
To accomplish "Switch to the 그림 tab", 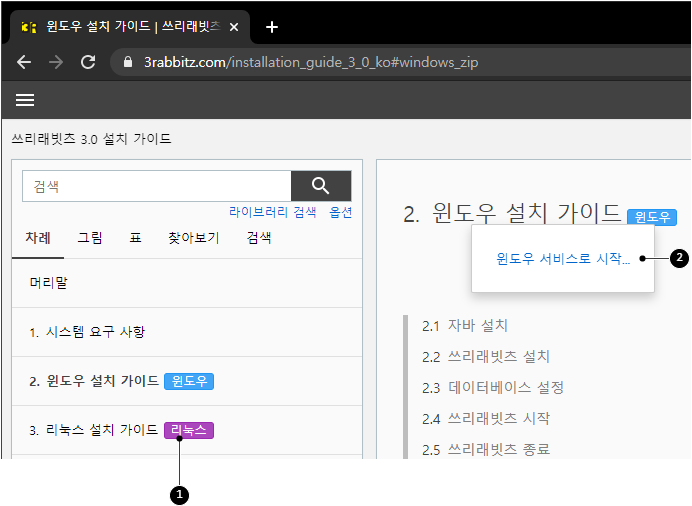I will (90, 238).
